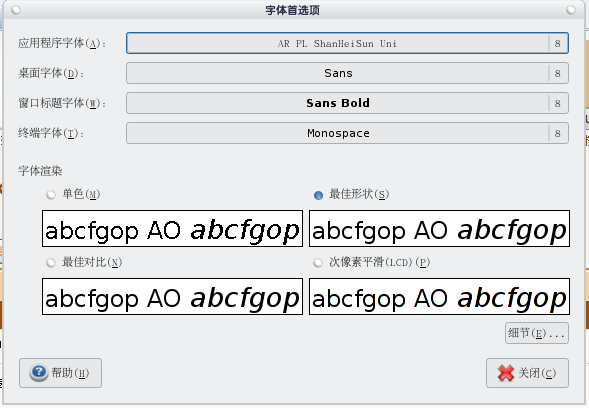The image size is (589, 408).
Task: Click the round window button left of the title
Action: [16, 10]
